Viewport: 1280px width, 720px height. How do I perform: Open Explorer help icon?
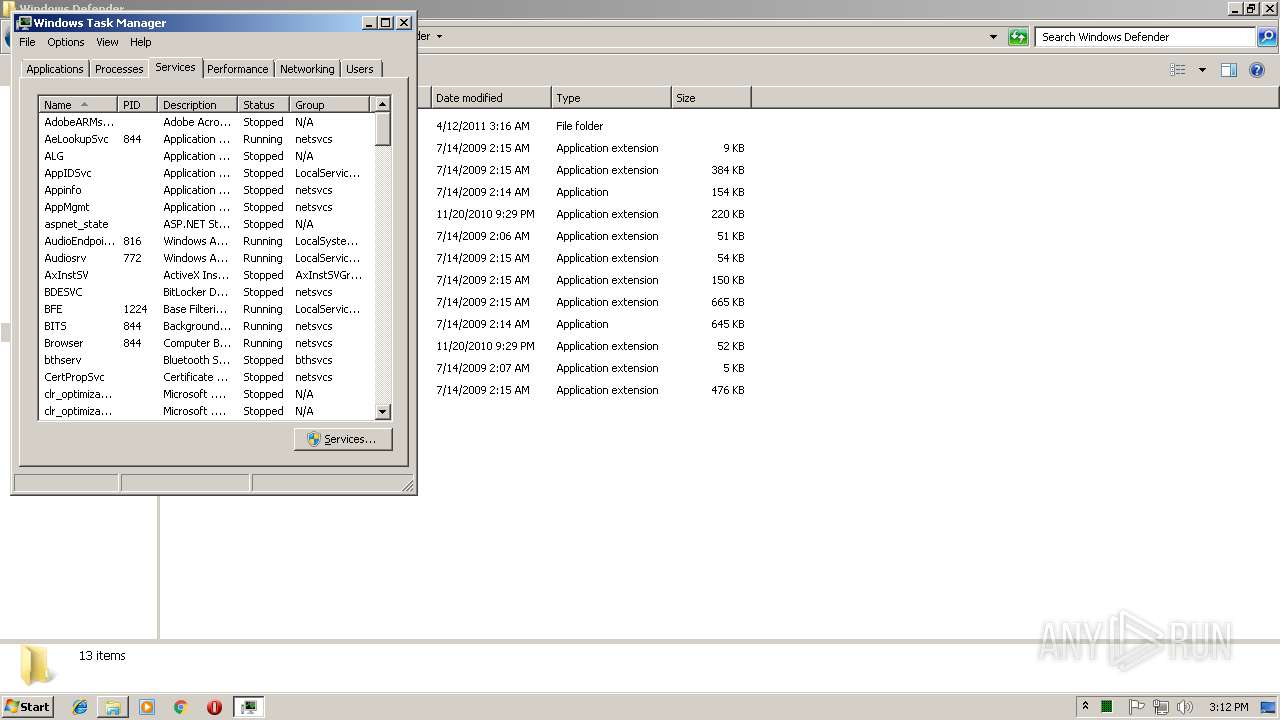point(1257,70)
